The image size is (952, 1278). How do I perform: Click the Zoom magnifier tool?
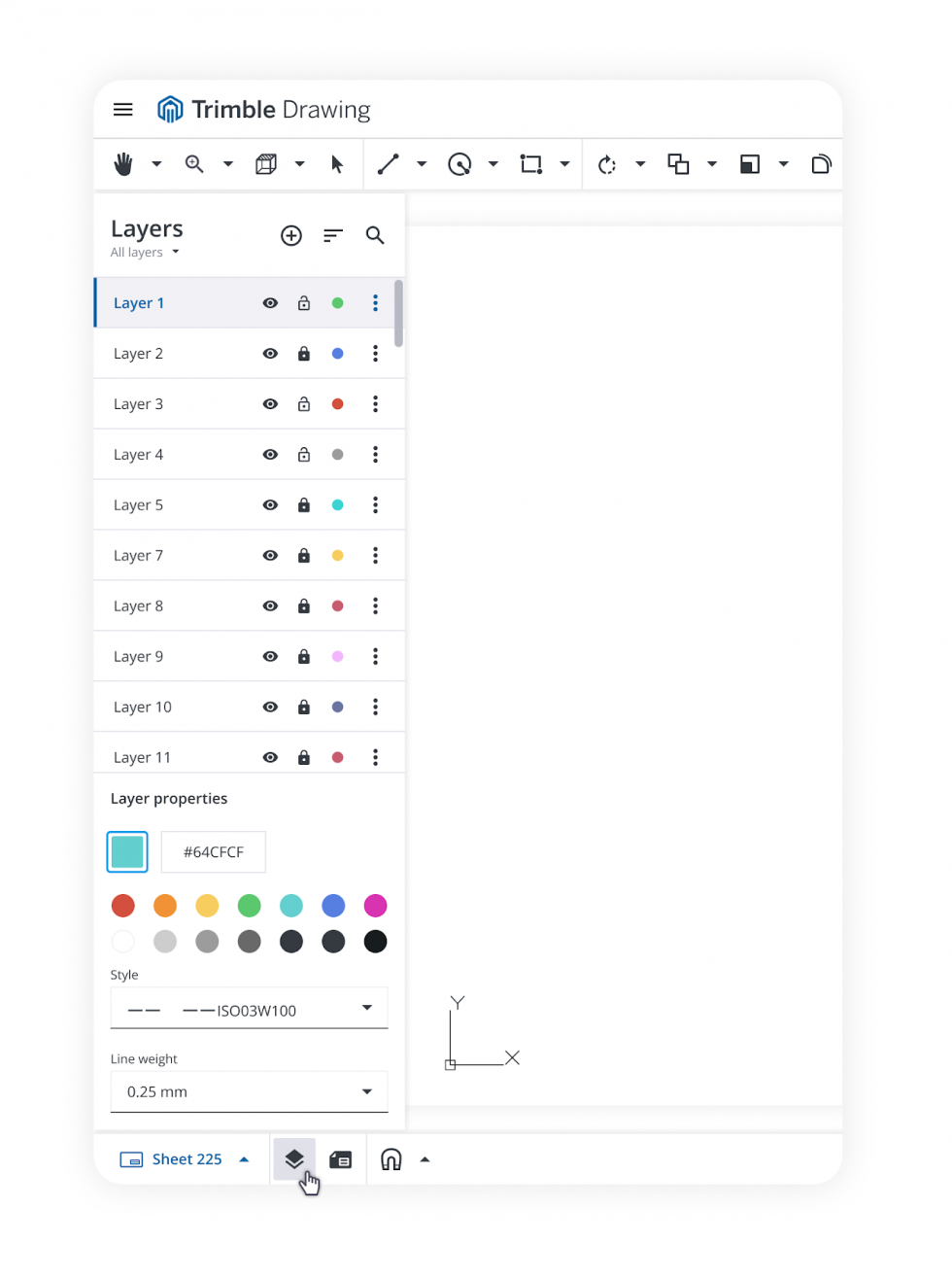pos(194,164)
